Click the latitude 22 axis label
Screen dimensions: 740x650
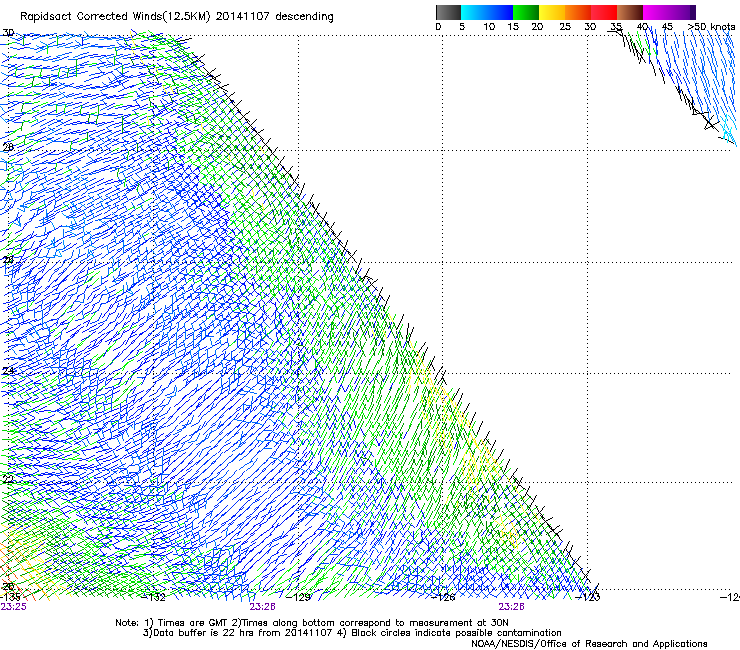8,480
